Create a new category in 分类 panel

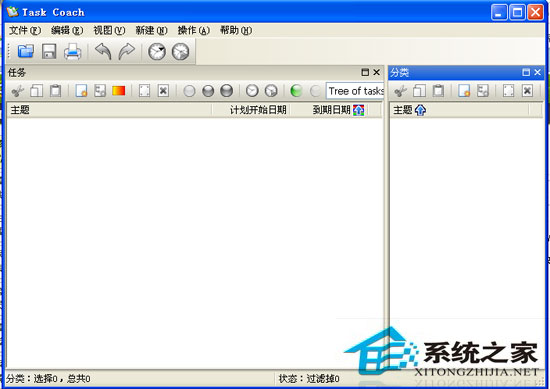pos(464,91)
